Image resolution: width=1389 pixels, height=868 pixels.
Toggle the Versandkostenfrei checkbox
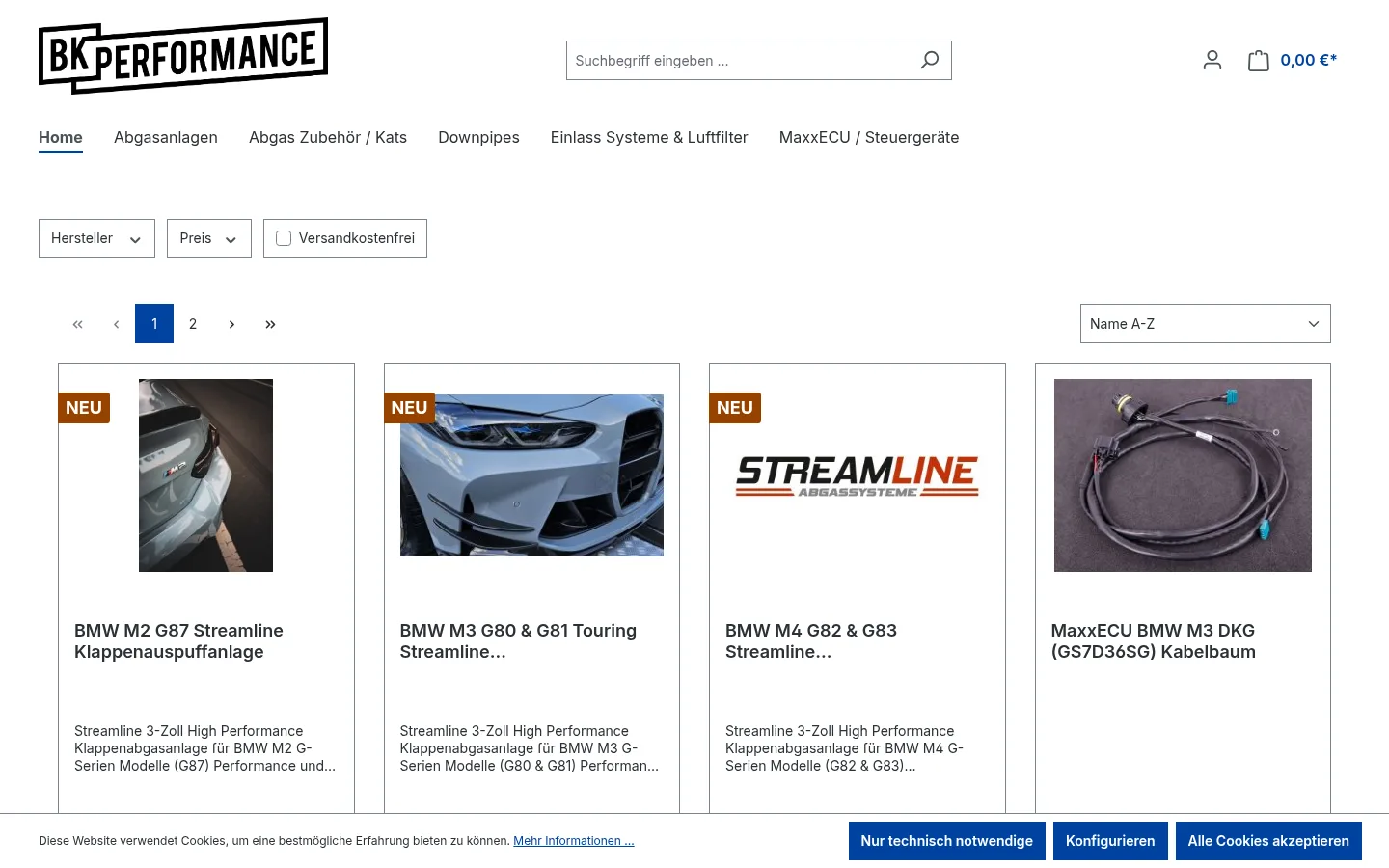coord(284,238)
